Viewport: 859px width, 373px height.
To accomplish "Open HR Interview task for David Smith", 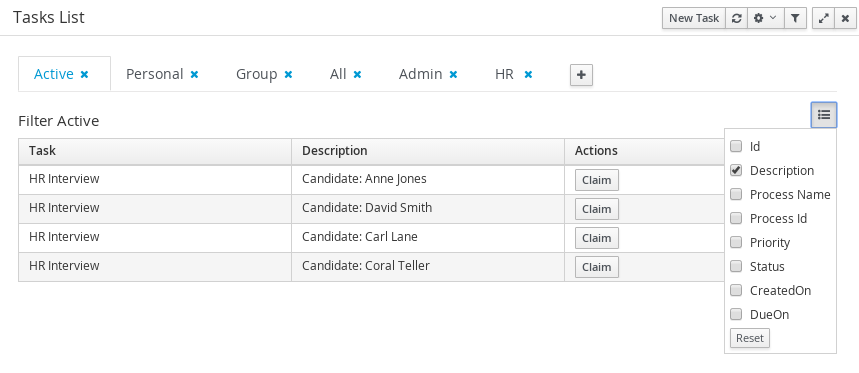I will [64, 208].
